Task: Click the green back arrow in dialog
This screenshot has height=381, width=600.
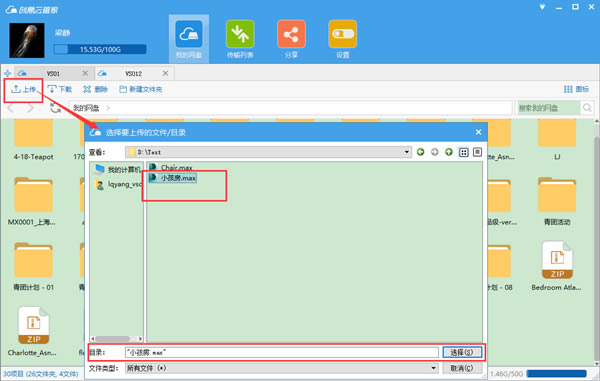Action: [421, 152]
